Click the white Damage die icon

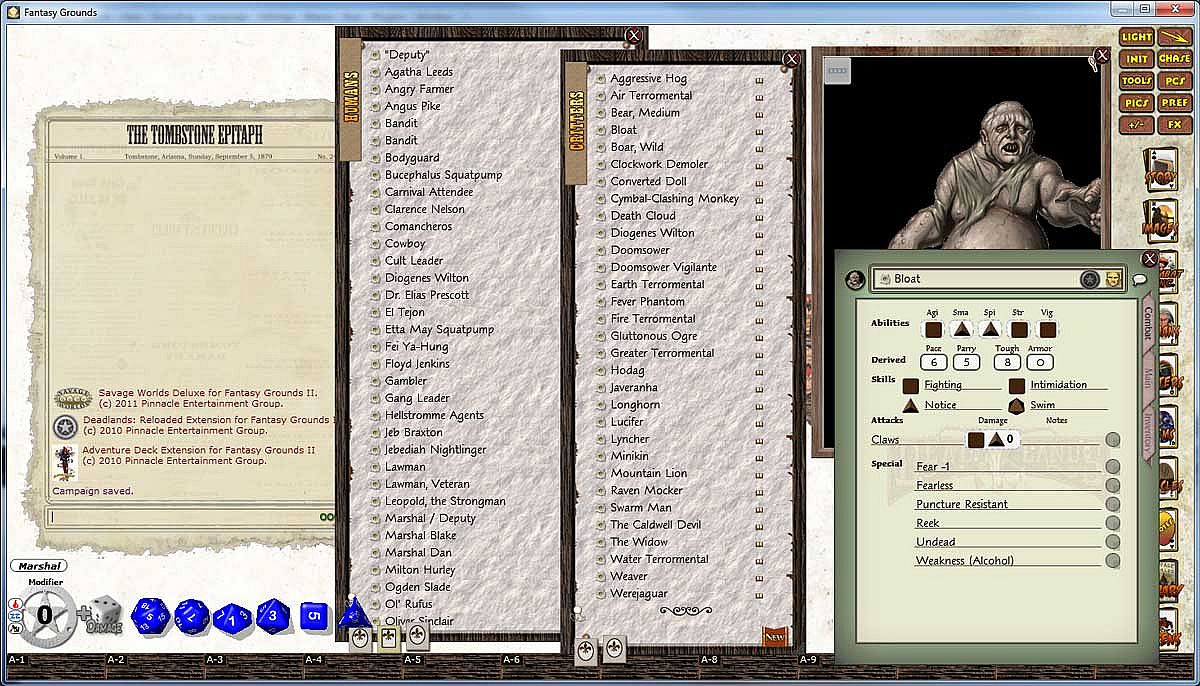[x=106, y=615]
